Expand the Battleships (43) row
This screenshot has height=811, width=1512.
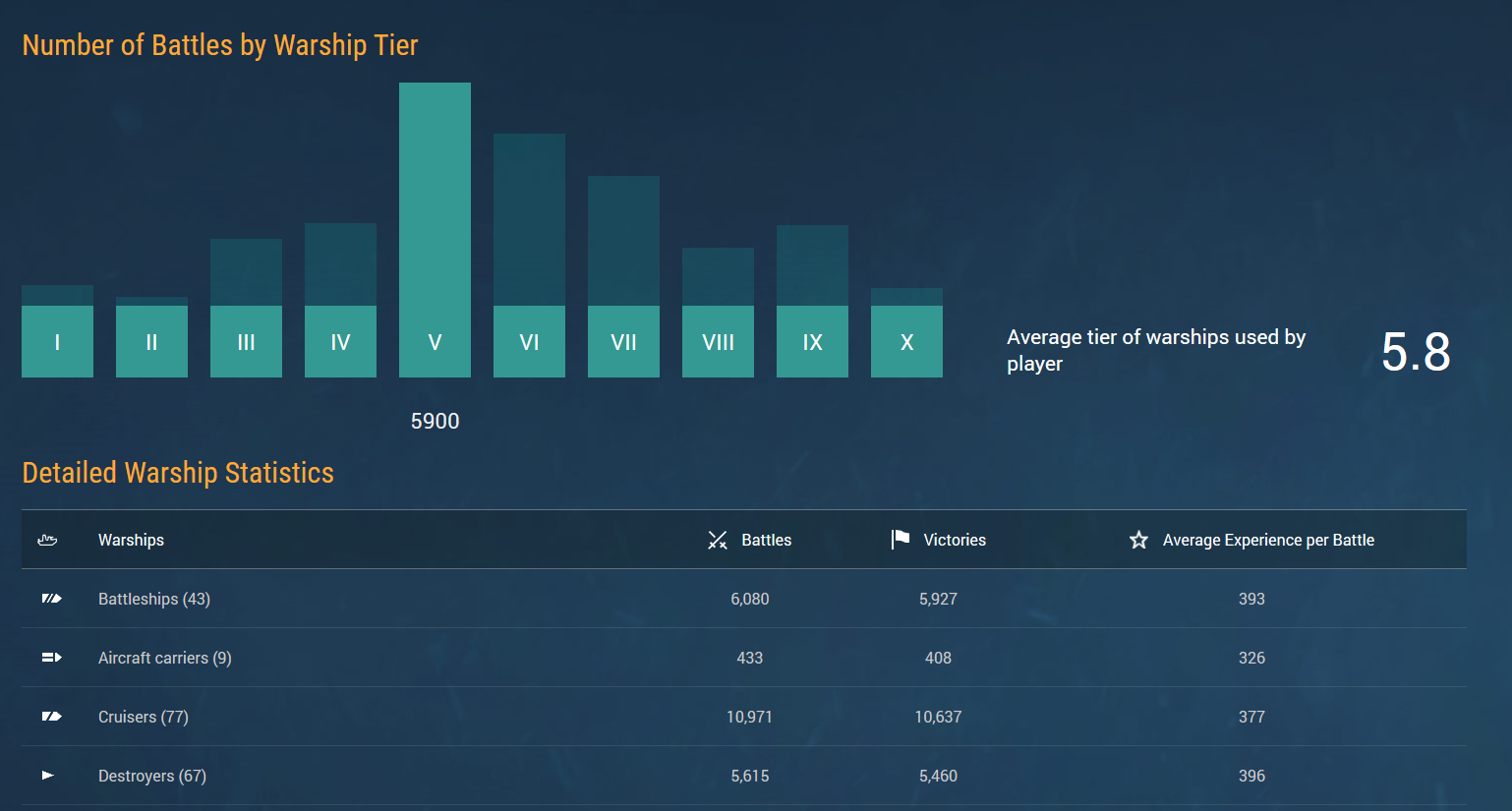(154, 599)
